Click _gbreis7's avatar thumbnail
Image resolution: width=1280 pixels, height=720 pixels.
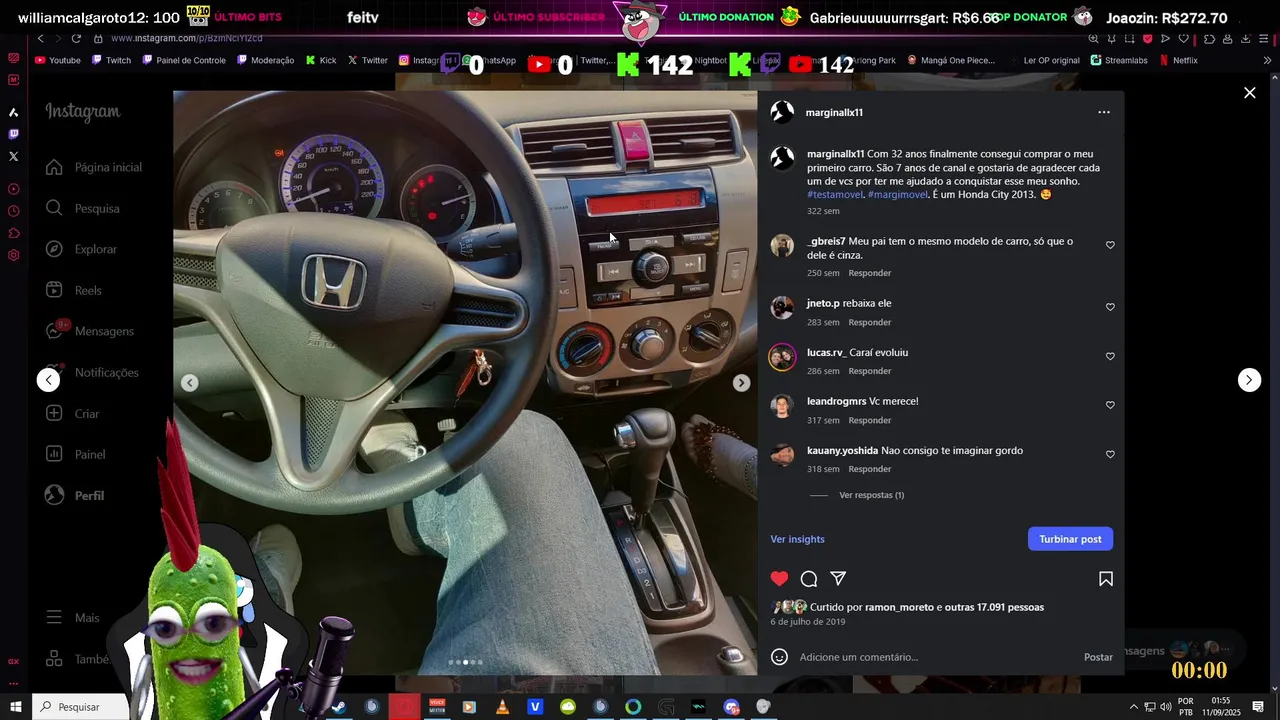click(782, 246)
